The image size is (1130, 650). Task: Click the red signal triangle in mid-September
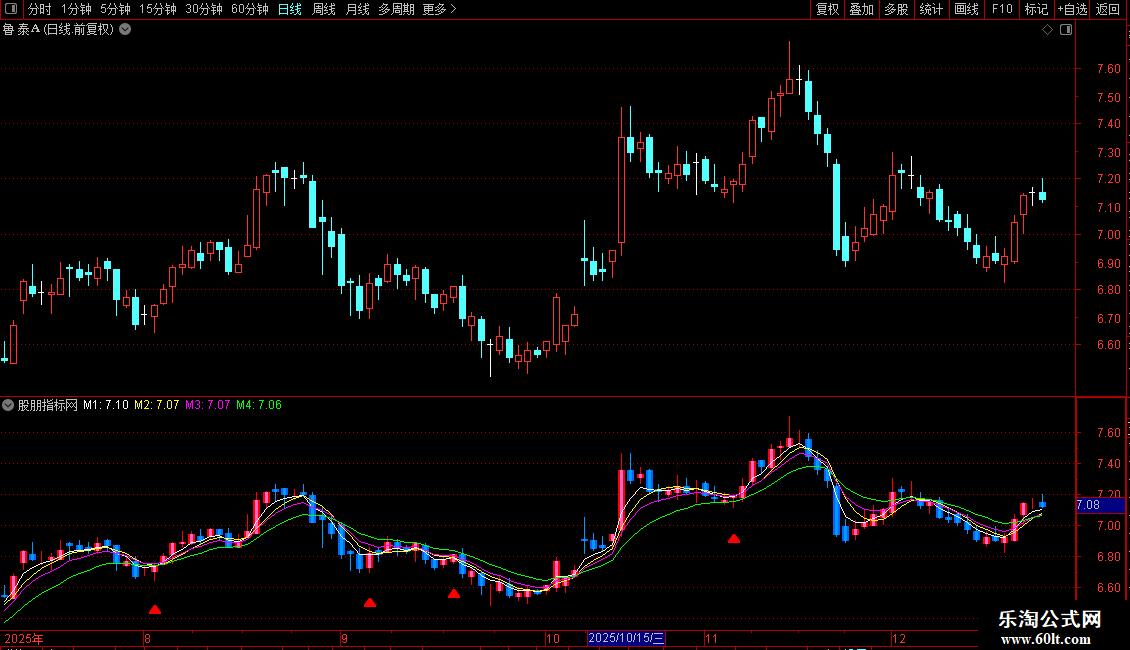click(453, 594)
